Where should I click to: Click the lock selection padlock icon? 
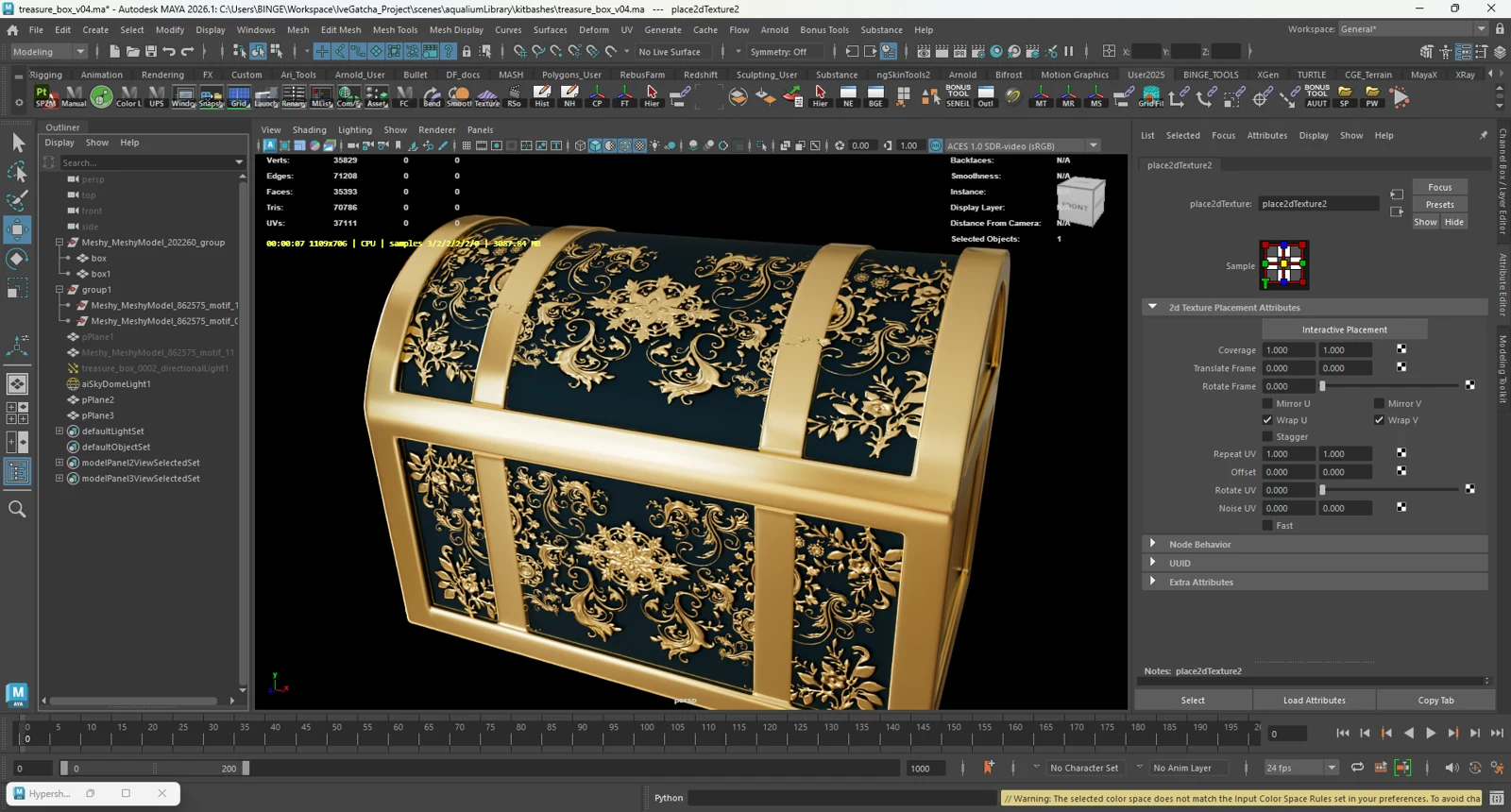467,52
